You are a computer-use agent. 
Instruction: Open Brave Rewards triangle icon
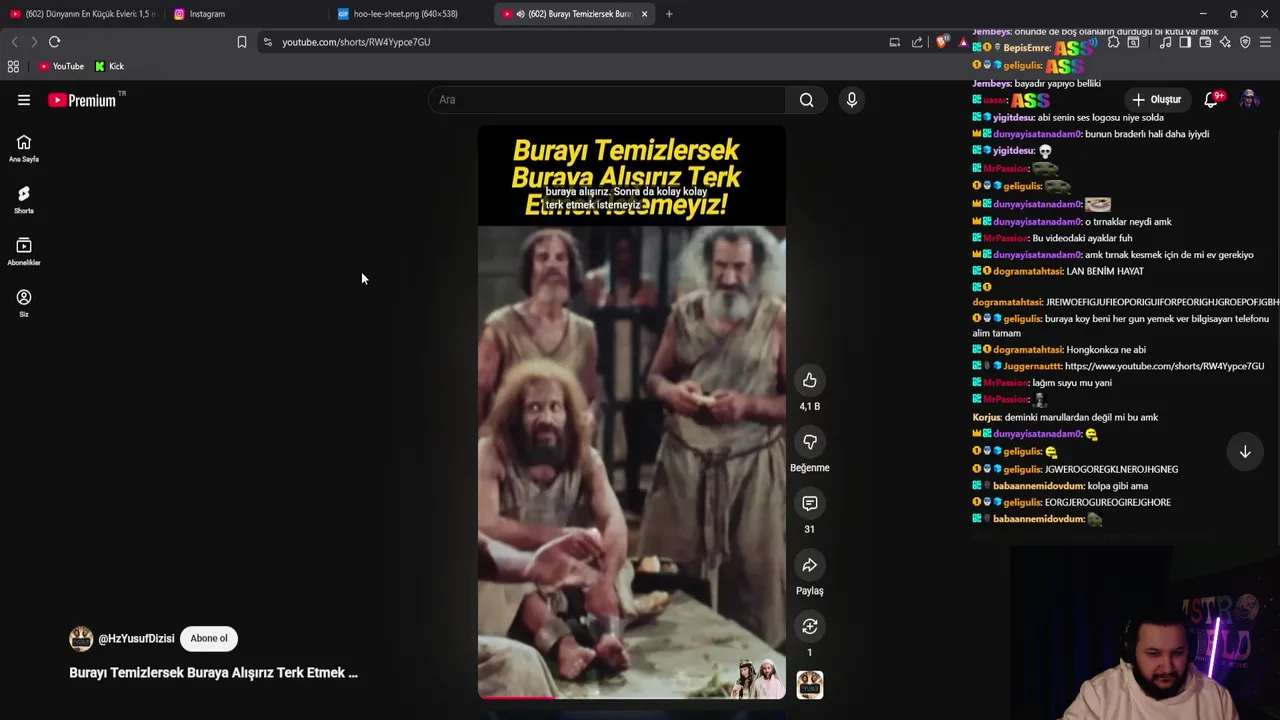(963, 42)
